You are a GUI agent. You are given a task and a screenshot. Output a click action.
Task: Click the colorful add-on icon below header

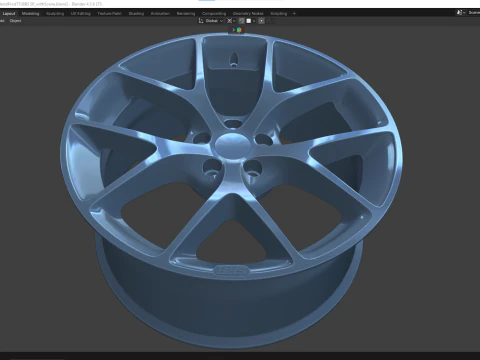tap(239, 30)
